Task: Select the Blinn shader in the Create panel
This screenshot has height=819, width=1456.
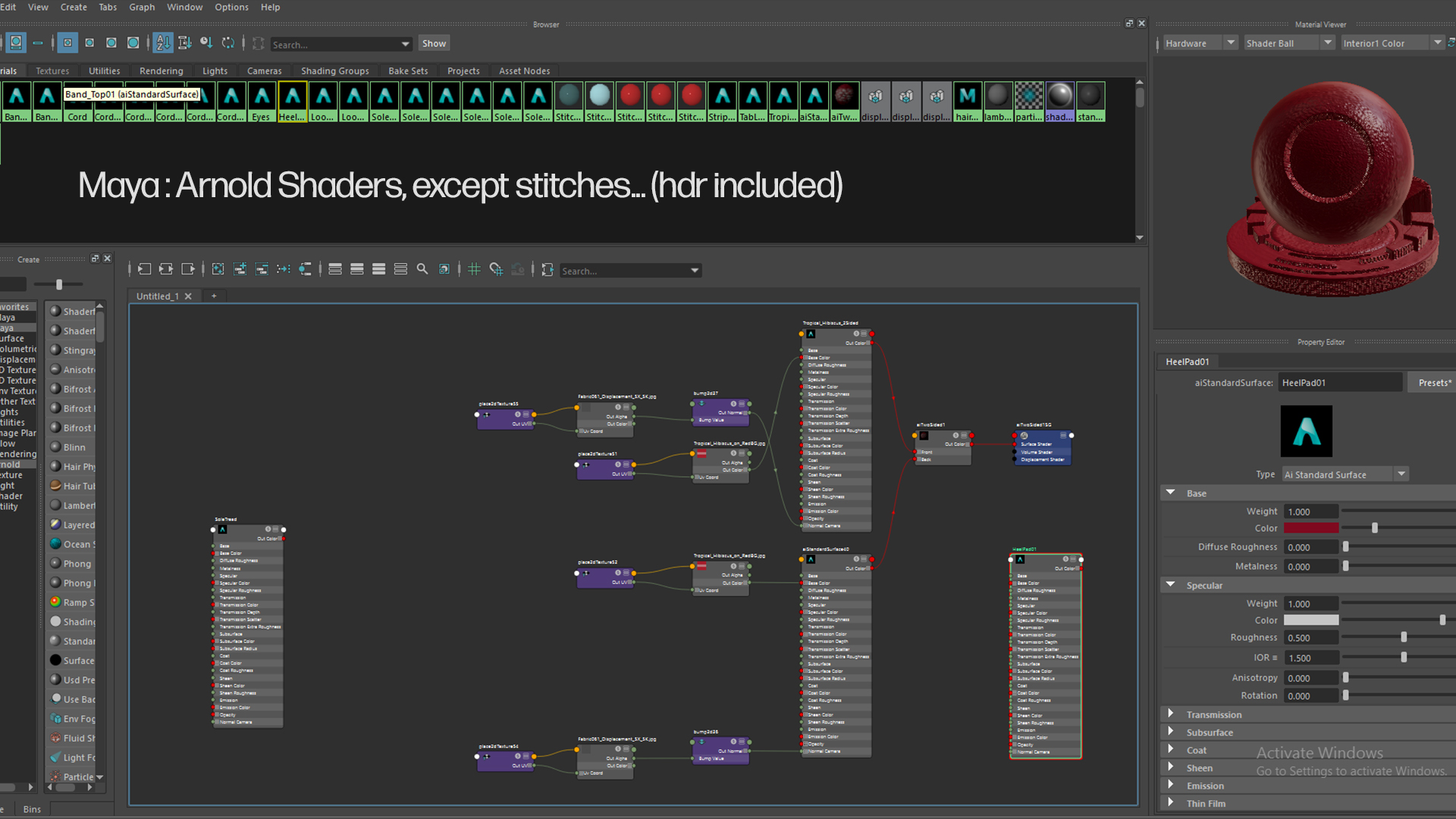Action: 72,447
